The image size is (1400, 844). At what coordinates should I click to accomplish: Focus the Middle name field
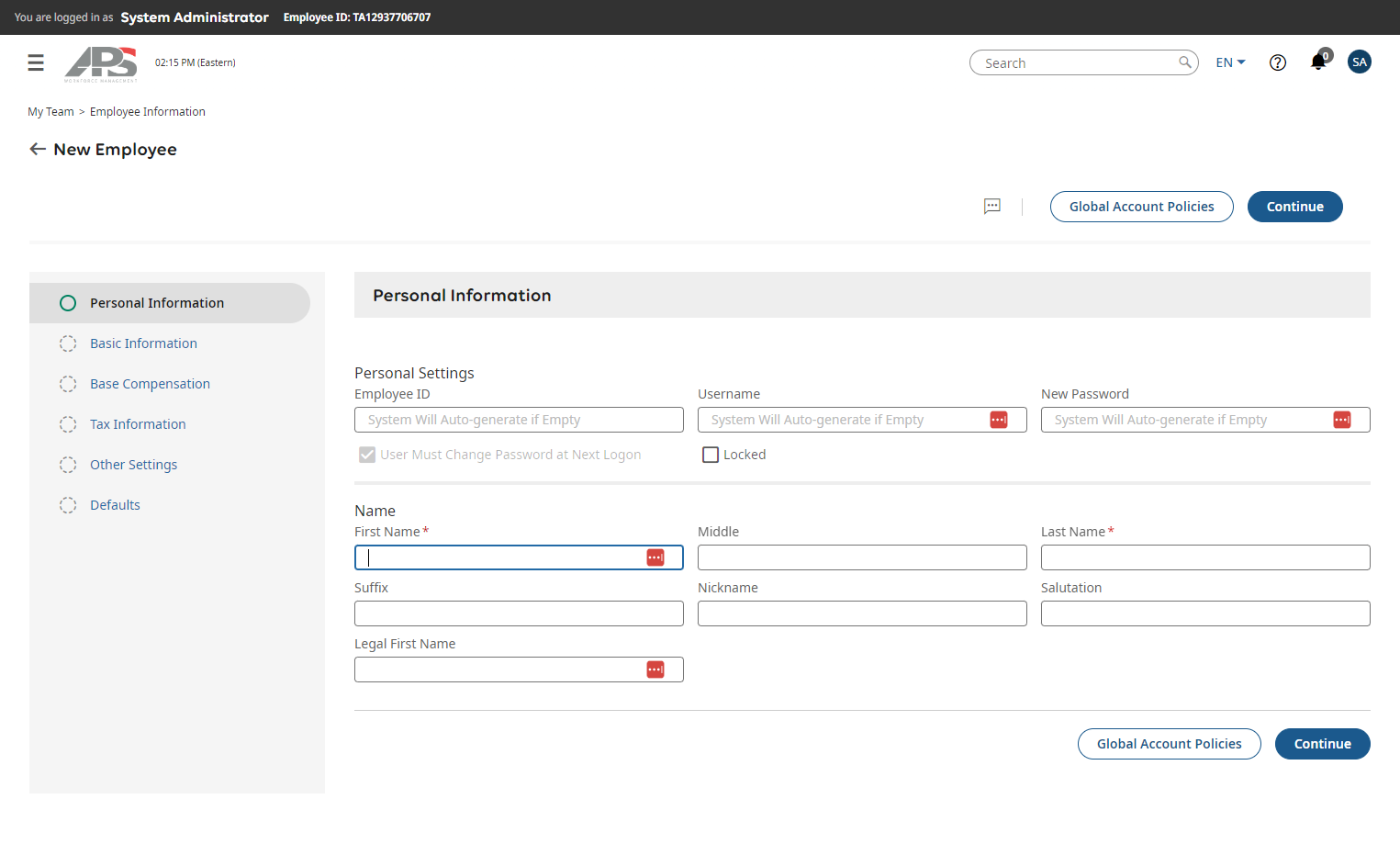pyautogui.click(x=862, y=557)
